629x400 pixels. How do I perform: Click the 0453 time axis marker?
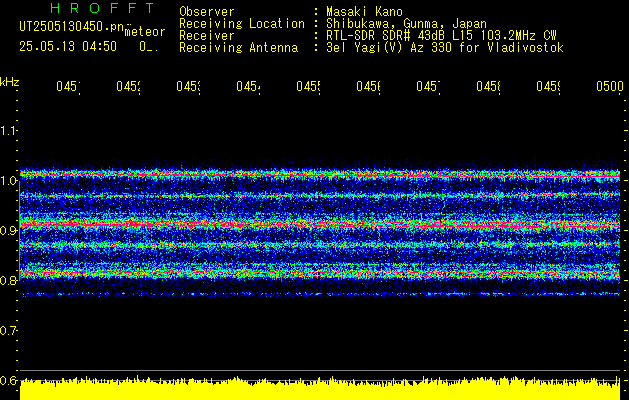tap(188, 87)
